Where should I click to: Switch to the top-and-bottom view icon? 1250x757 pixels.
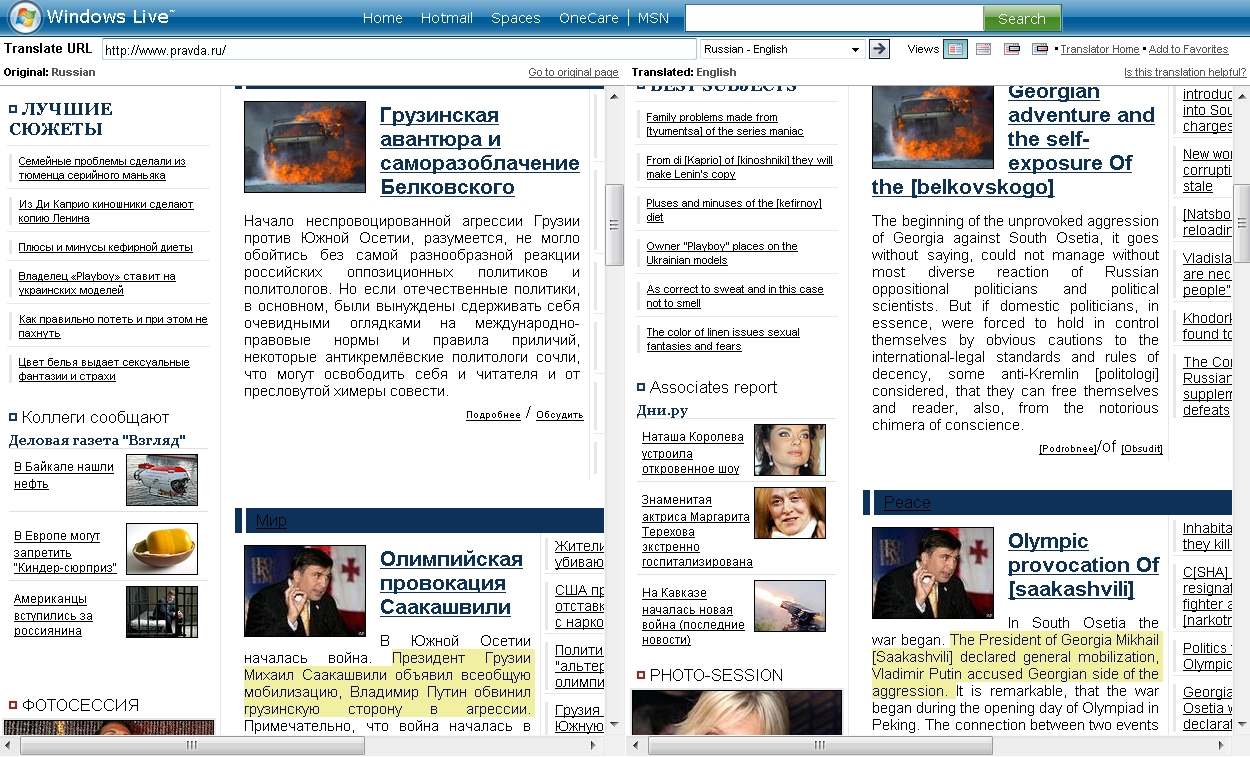[984, 49]
